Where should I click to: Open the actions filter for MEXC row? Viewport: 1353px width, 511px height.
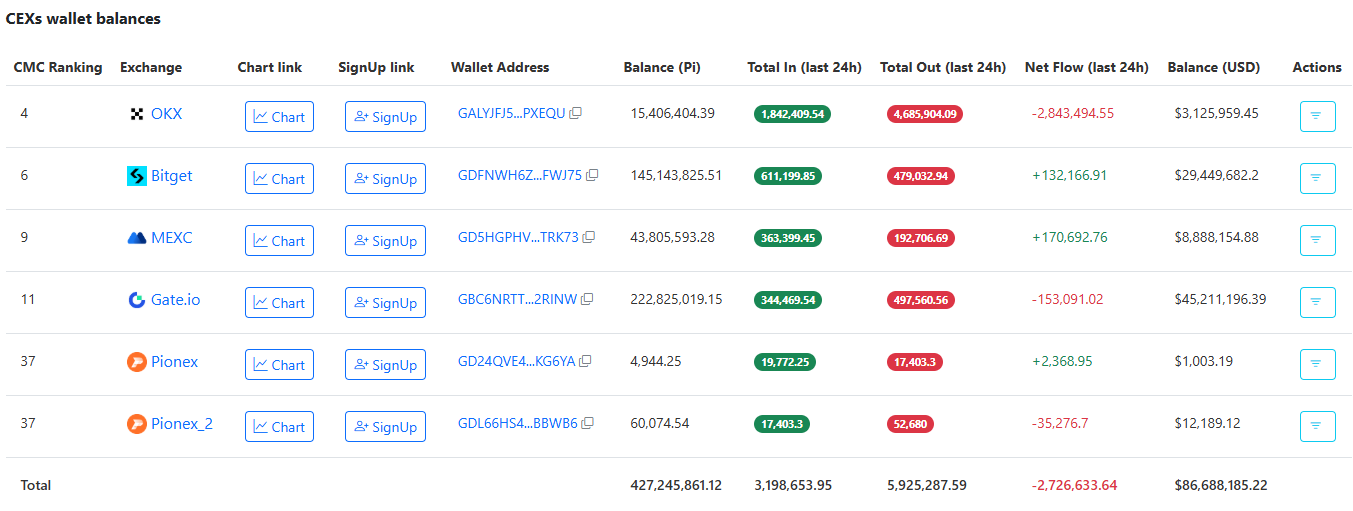(1316, 240)
